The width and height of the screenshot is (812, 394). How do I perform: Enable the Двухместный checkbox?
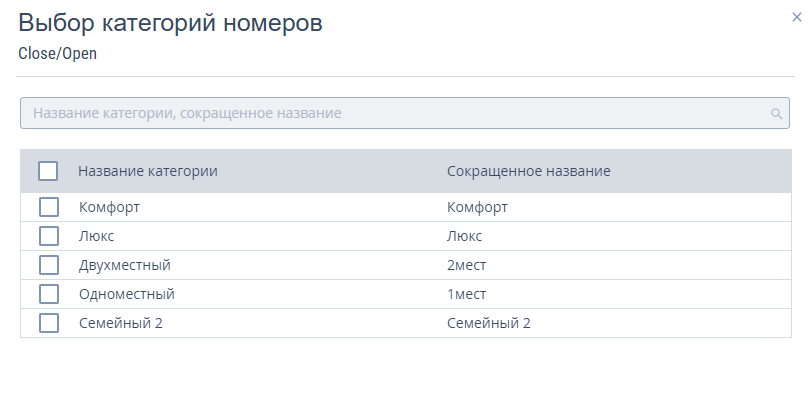(49, 265)
